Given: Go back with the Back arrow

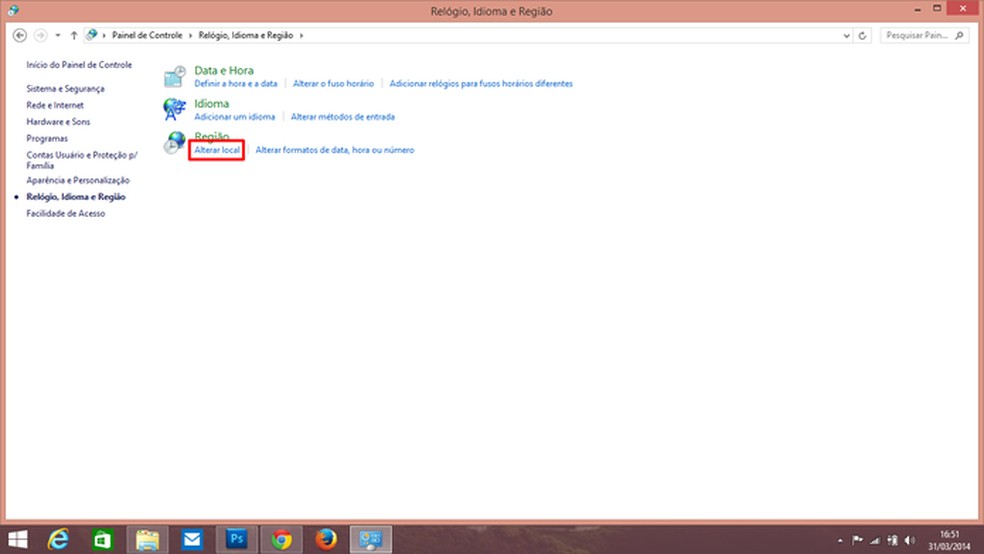Looking at the screenshot, I should click(x=19, y=35).
